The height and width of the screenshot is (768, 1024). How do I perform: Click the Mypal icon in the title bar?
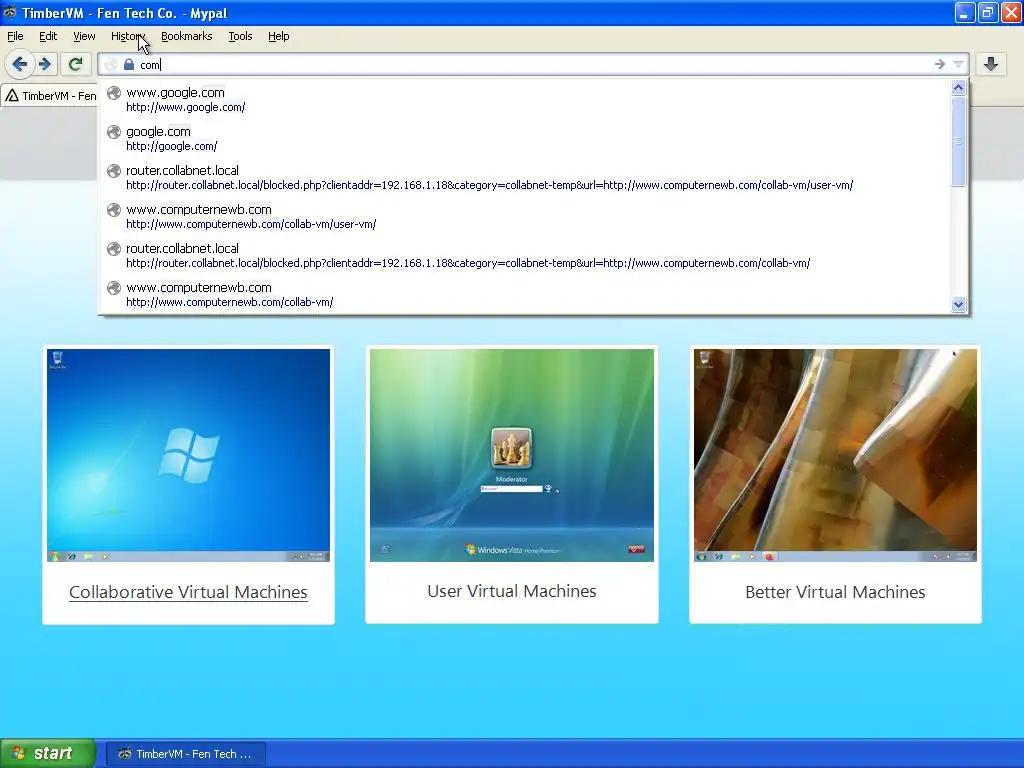tap(10, 12)
